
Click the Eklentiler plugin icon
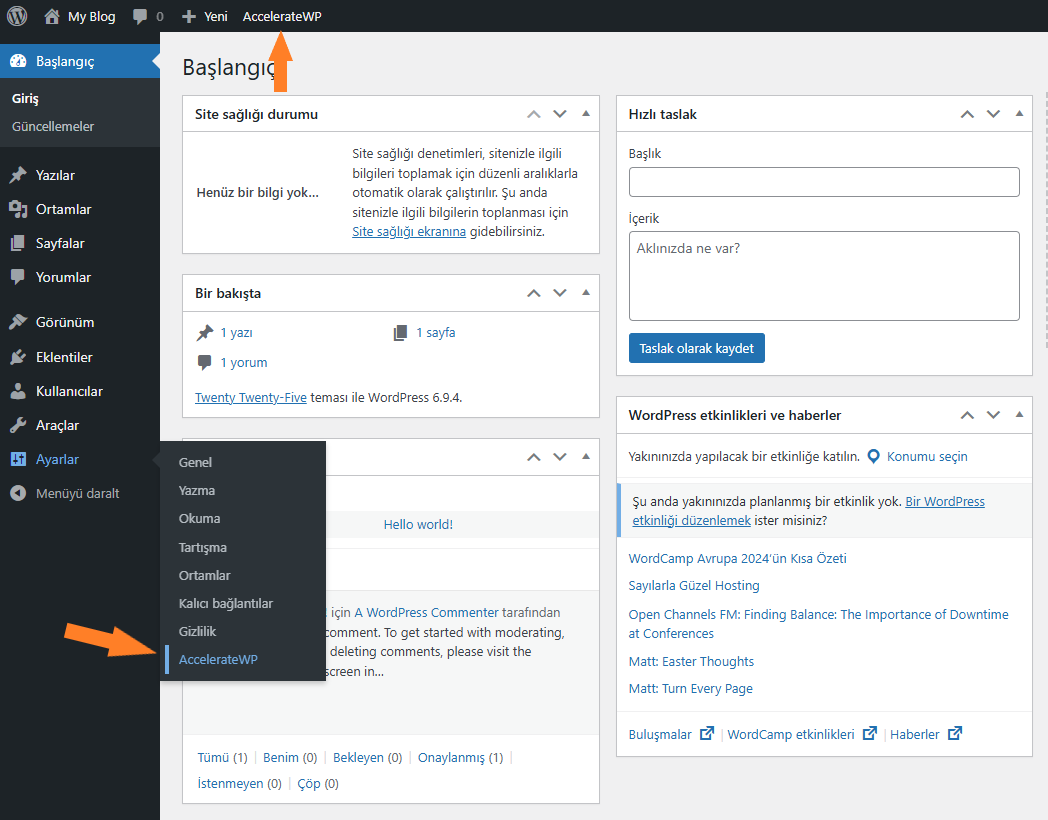(x=18, y=357)
